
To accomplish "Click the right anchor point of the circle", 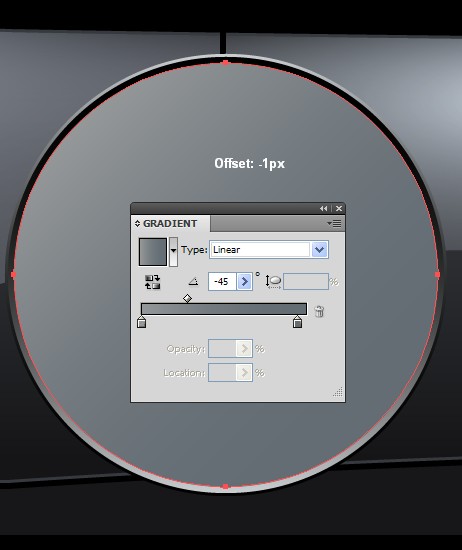I will (x=437, y=275).
